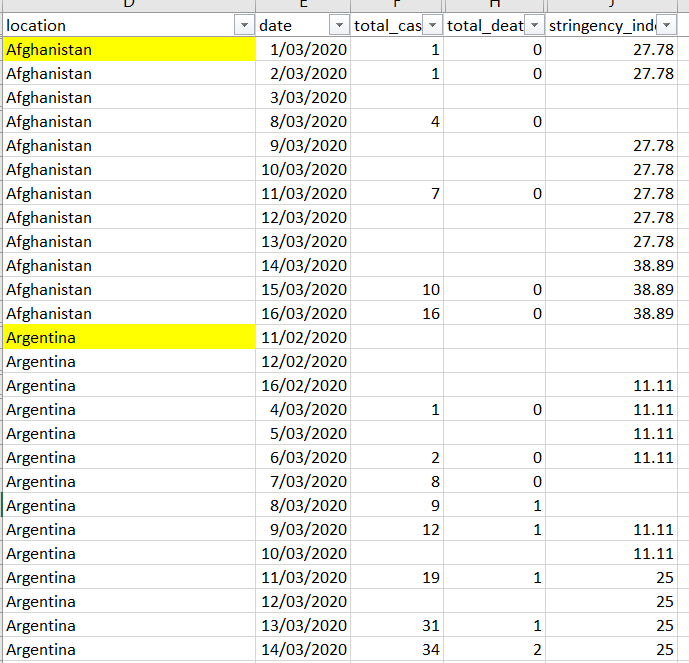Select date cell 1/03/2020 for Afghanistan
Image resolution: width=689 pixels, height=663 pixels.
[303, 49]
